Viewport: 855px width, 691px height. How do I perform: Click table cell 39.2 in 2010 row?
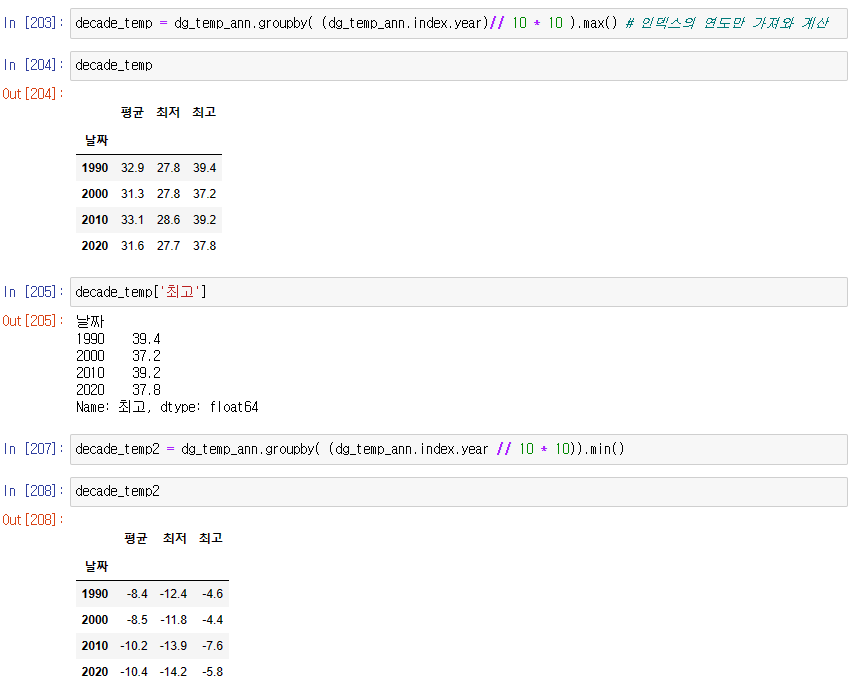click(204, 220)
